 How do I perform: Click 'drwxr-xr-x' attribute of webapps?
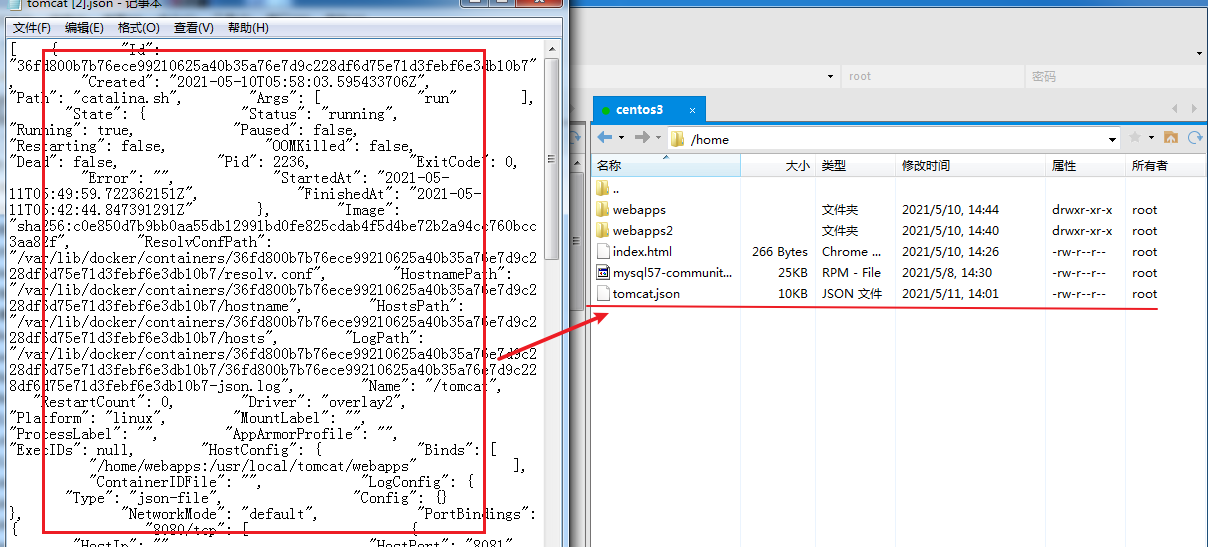[x=1082, y=210]
